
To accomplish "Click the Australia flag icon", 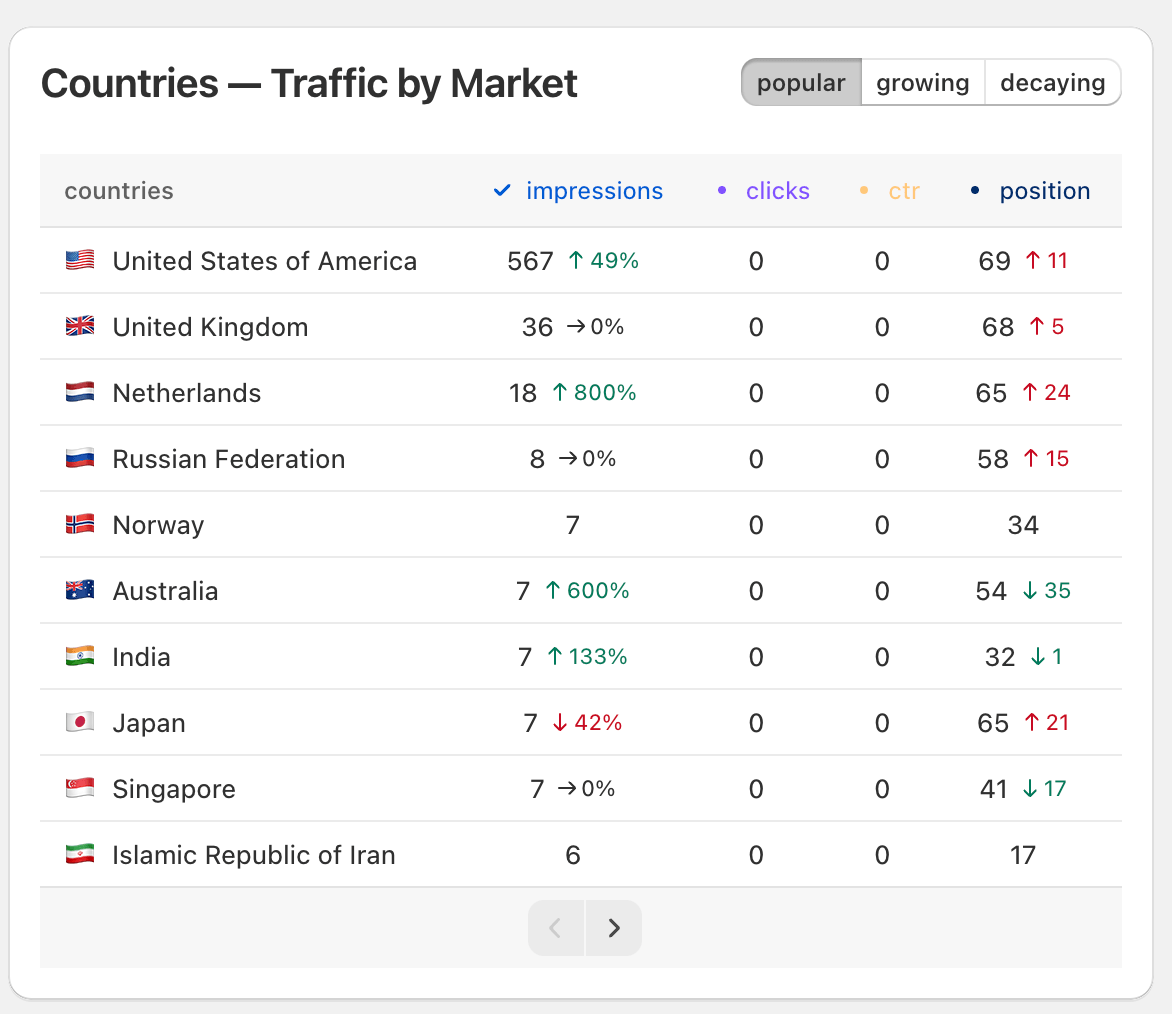I will 79,590.
